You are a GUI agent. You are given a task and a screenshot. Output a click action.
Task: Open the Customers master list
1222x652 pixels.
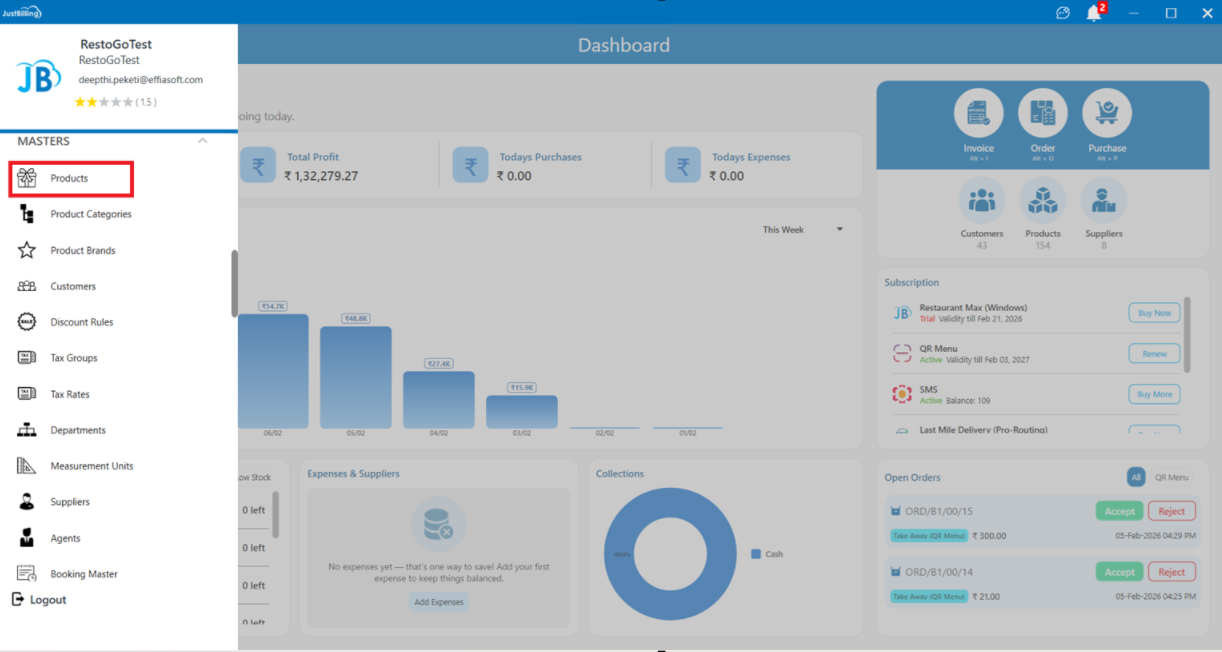[x=73, y=286]
